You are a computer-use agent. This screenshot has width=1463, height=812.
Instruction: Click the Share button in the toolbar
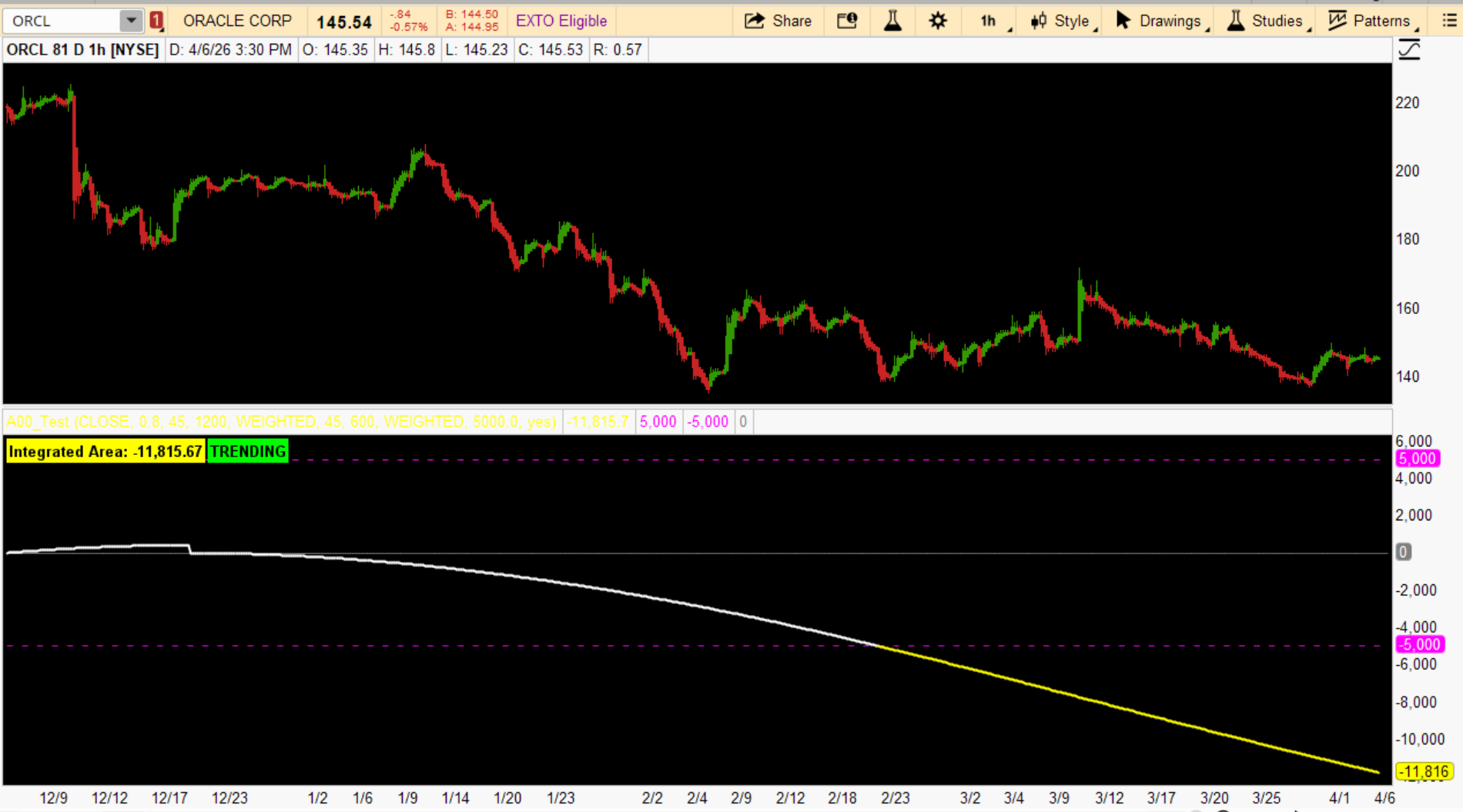(x=778, y=21)
